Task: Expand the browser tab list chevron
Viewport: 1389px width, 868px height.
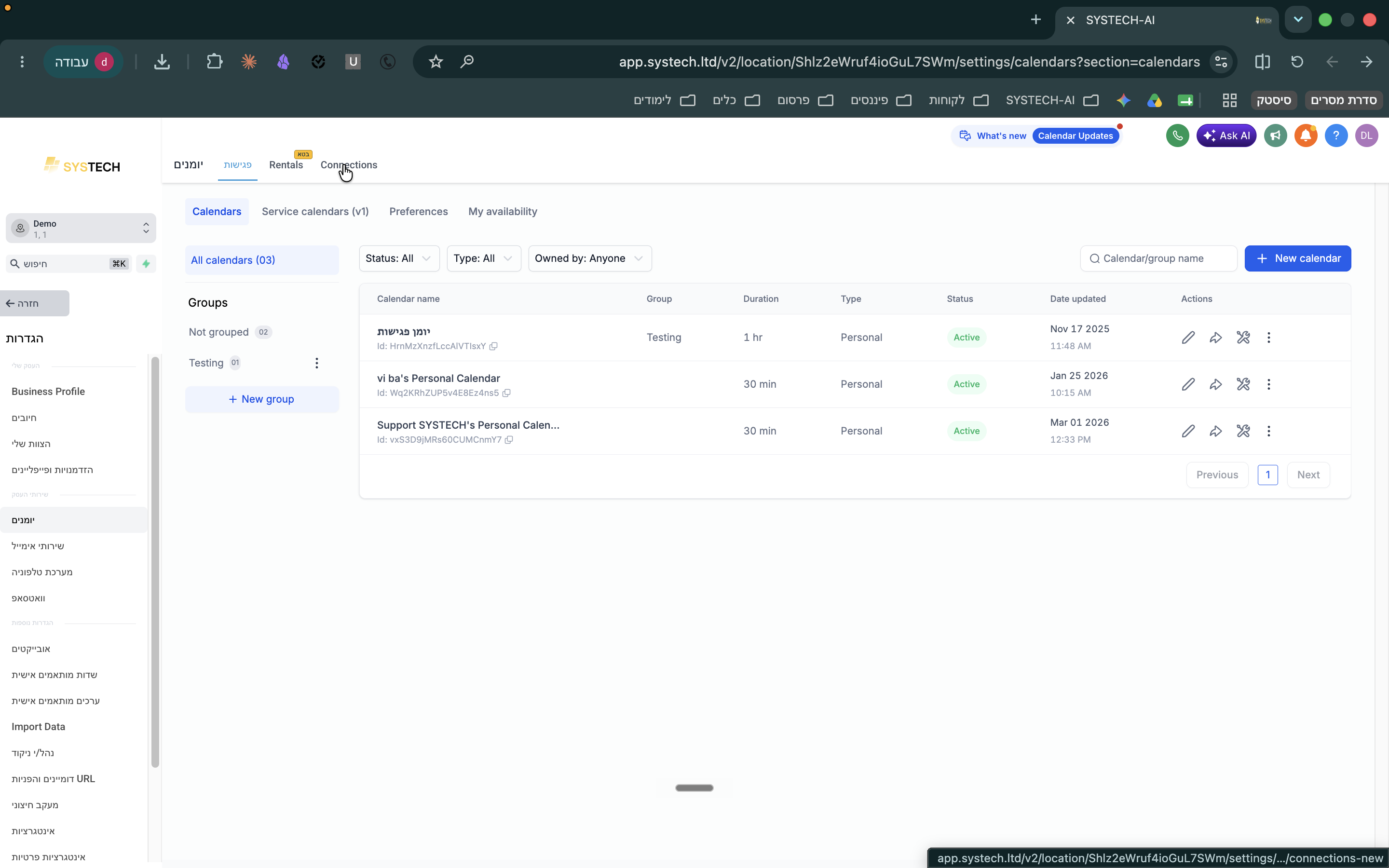Action: pyautogui.click(x=1298, y=20)
